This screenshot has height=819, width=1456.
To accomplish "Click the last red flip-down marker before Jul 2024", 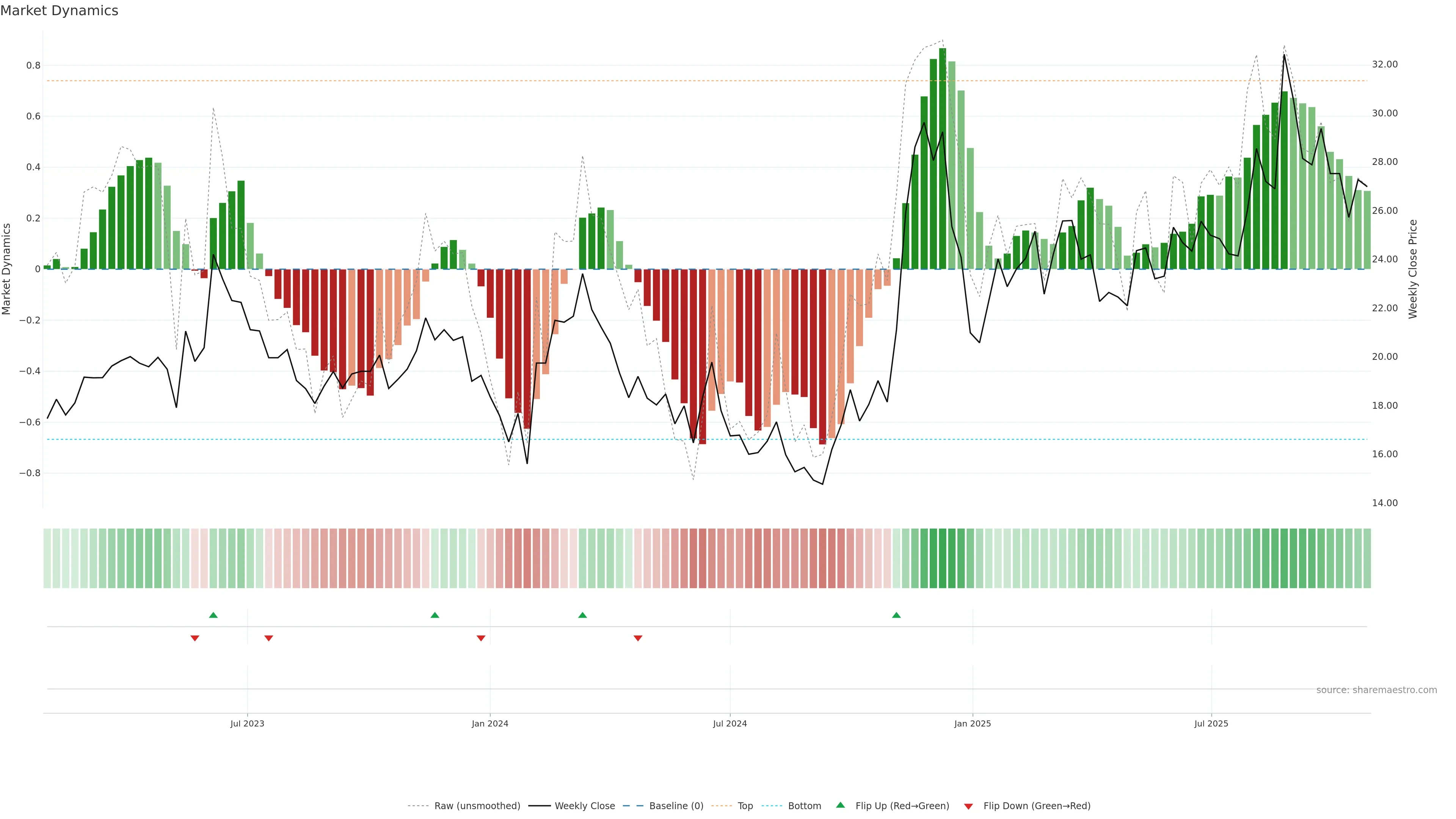I will tap(637, 638).
